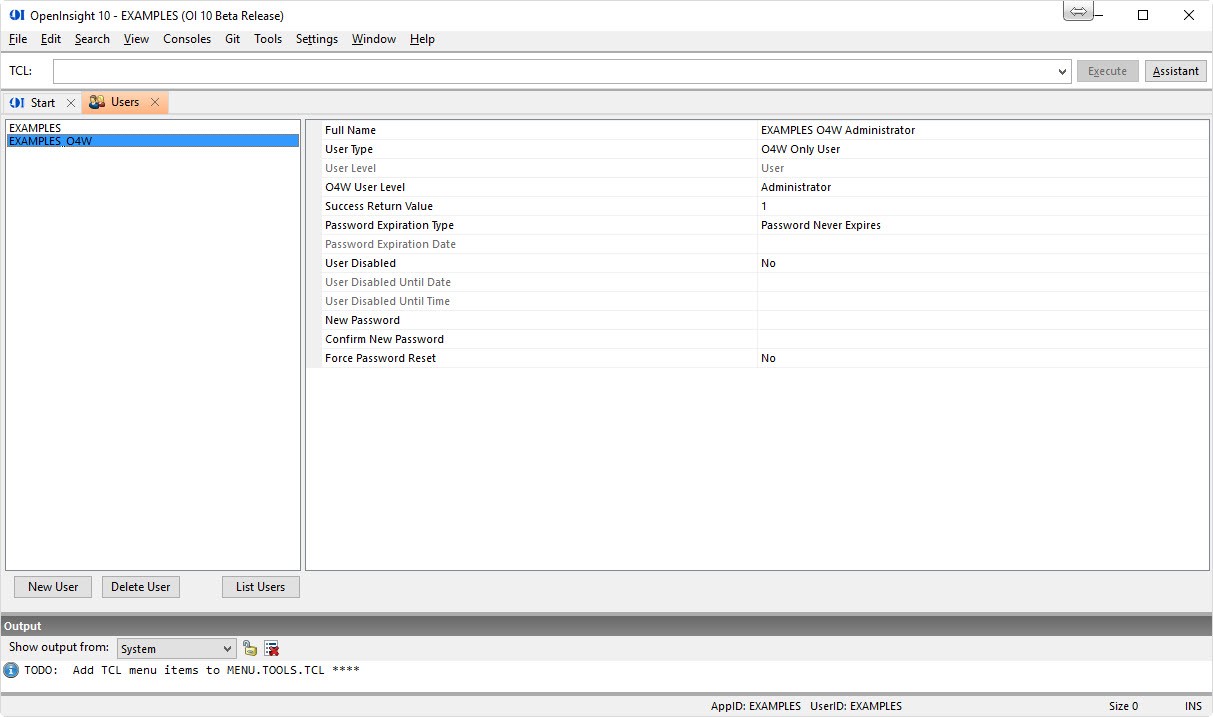
Task: Open the View menu
Action: [136, 39]
